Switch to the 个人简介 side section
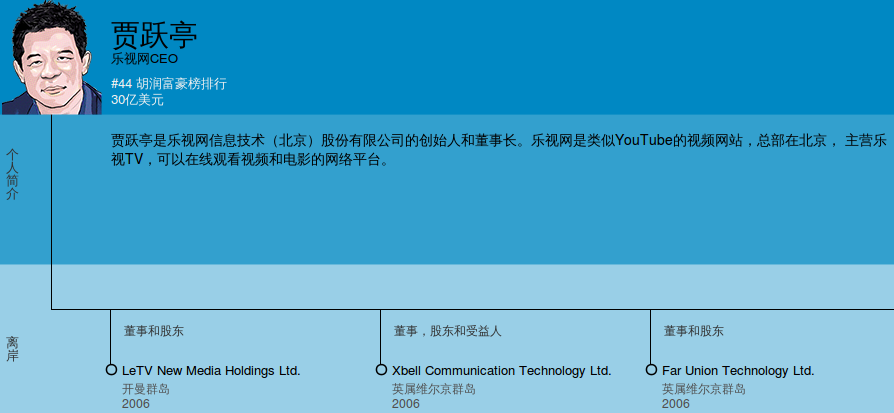This screenshot has width=894, height=413. (12, 175)
